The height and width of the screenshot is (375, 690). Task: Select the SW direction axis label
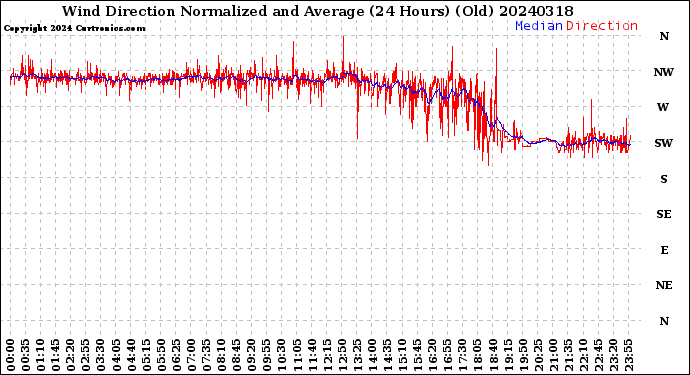[664, 143]
